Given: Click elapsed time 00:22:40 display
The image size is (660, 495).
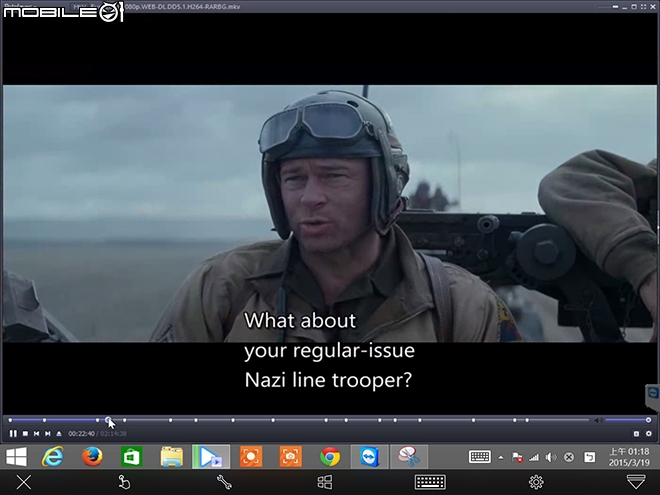Looking at the screenshot, I should 82,434.
